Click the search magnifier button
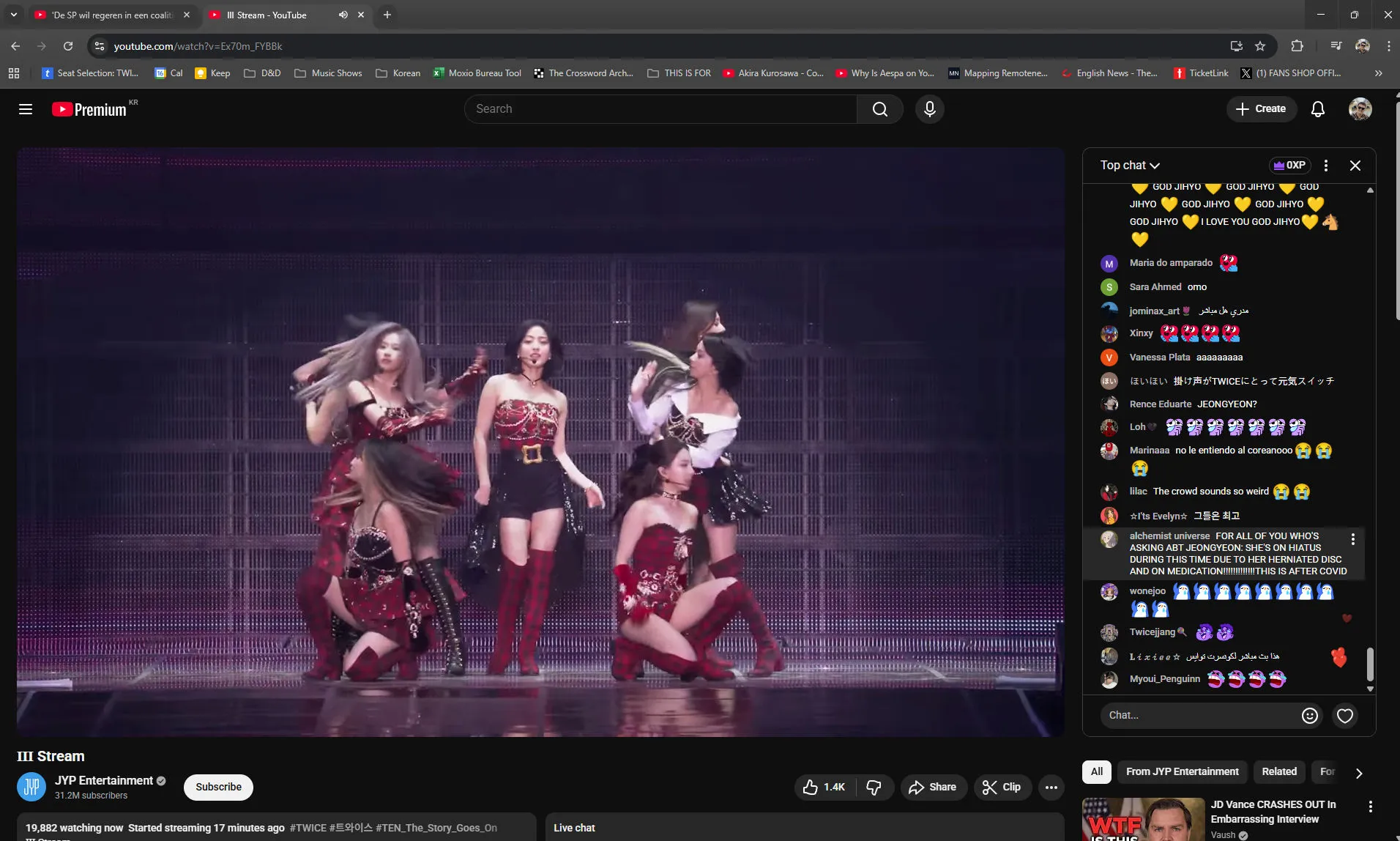Image resolution: width=1400 pixels, height=841 pixels. [880, 109]
